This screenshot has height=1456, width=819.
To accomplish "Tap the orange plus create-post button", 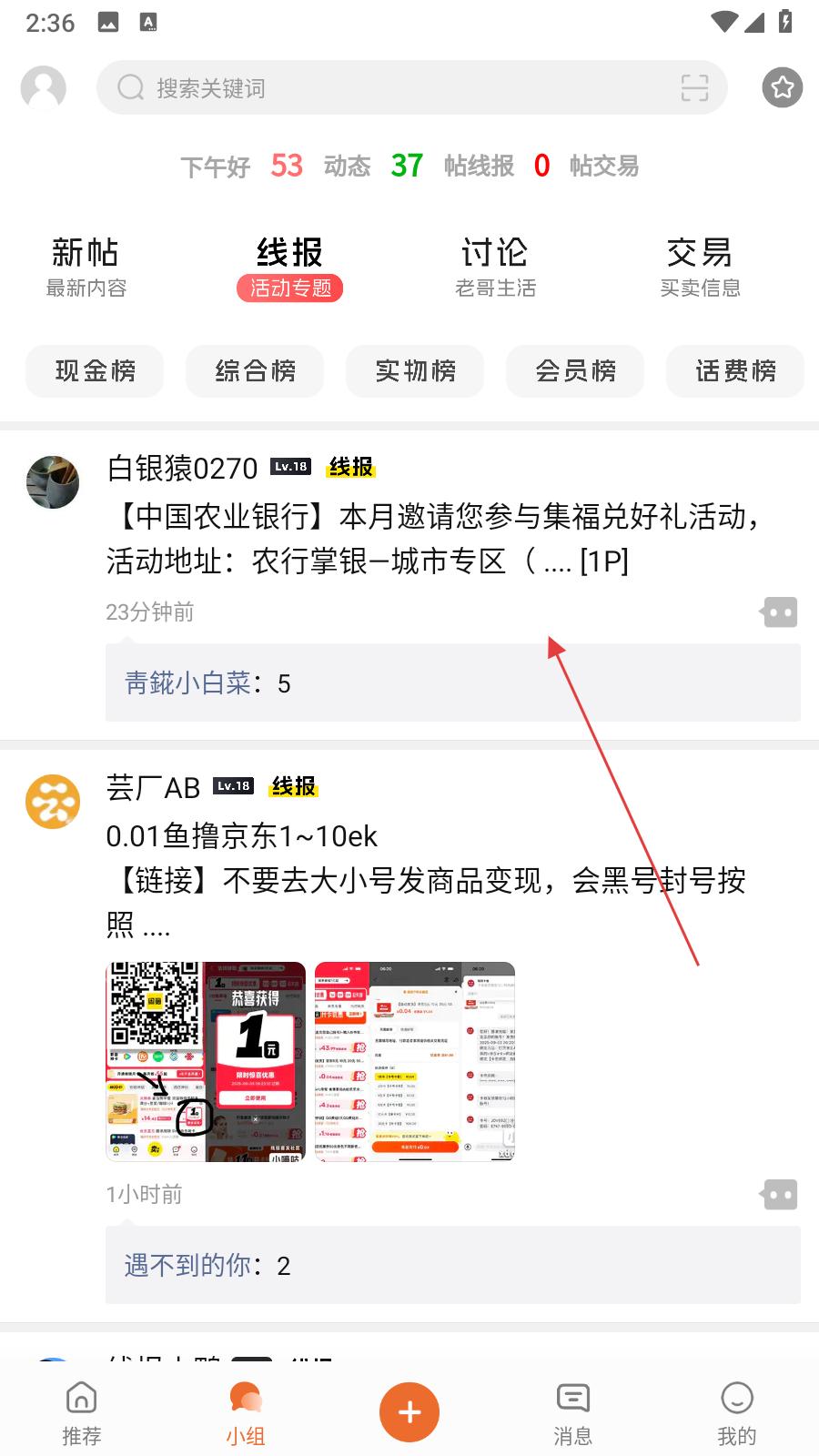I will (x=409, y=1412).
